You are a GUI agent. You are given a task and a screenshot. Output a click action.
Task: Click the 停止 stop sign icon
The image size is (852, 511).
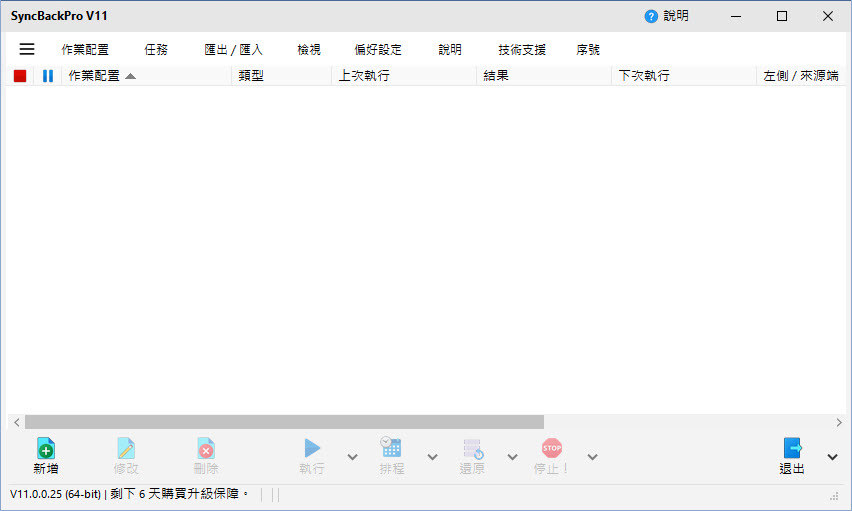tap(551, 448)
